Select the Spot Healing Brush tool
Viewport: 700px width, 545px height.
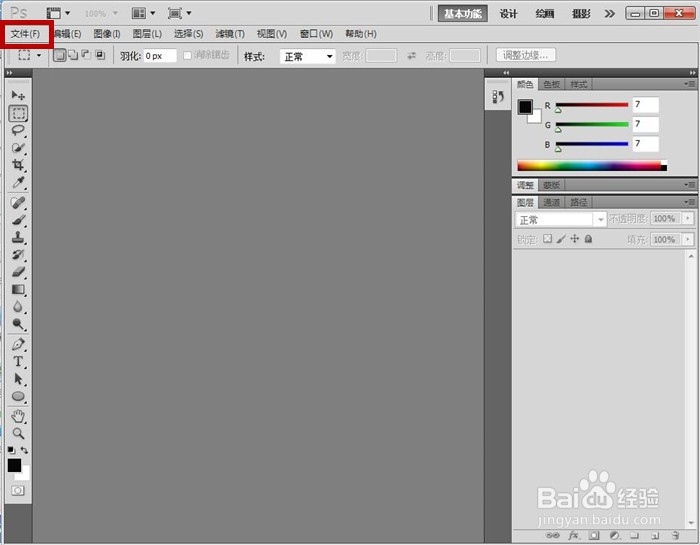(x=18, y=203)
